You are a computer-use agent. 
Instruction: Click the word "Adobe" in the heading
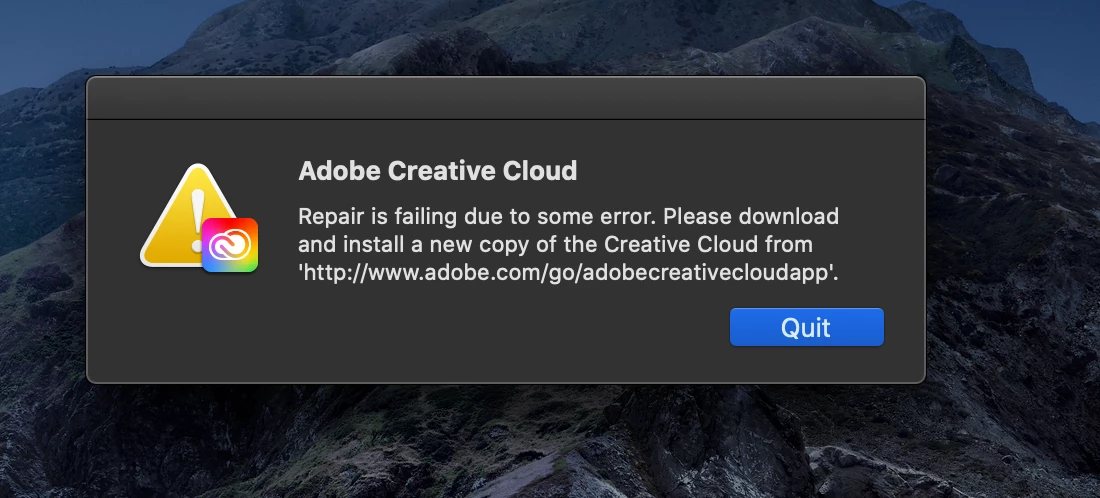pos(339,171)
